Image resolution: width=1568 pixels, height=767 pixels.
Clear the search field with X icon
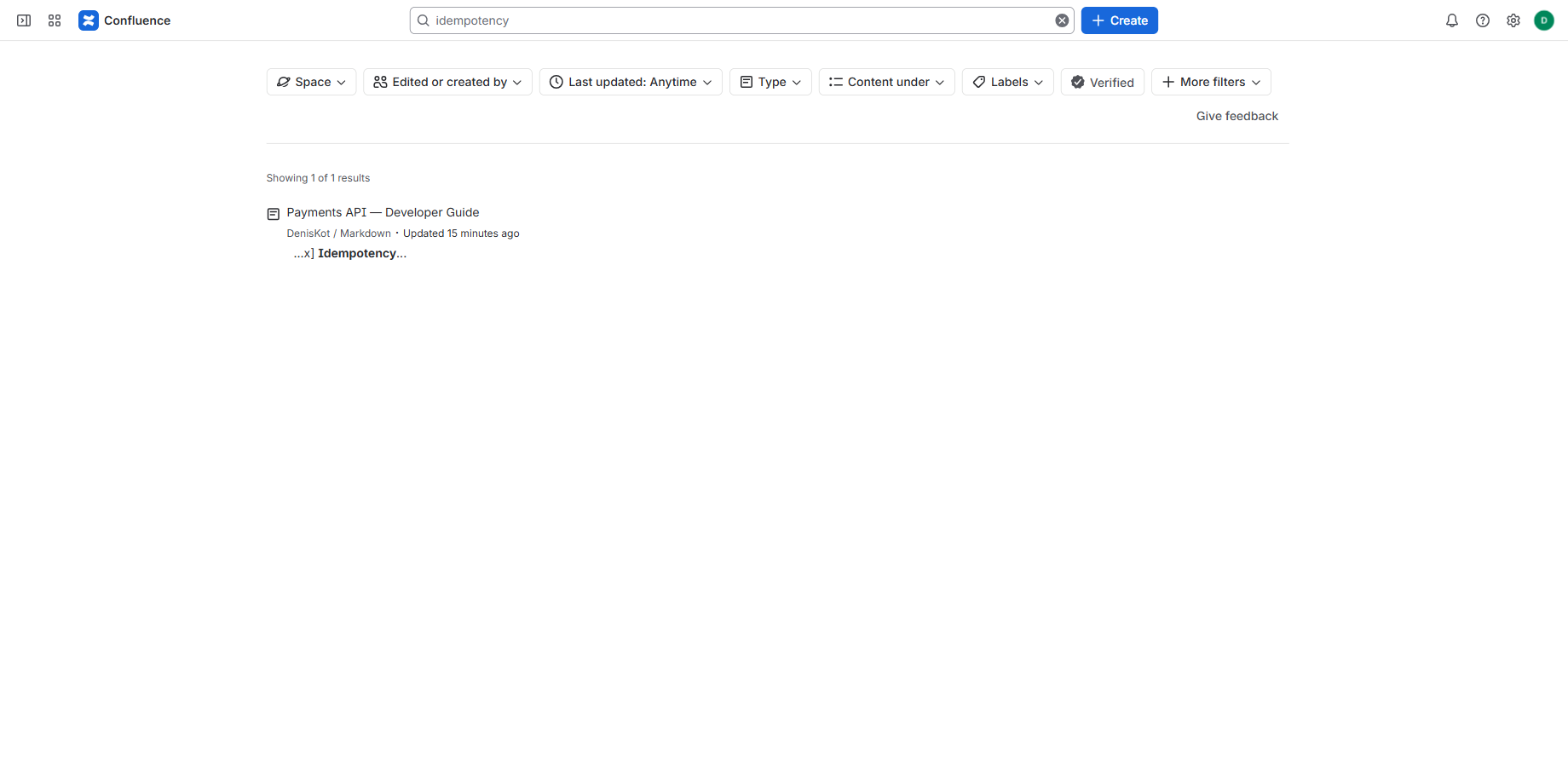tap(1062, 20)
